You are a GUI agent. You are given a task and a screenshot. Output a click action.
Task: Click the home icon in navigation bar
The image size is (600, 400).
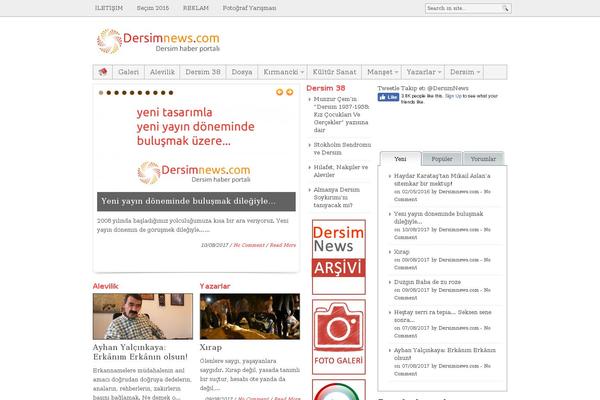(x=103, y=72)
